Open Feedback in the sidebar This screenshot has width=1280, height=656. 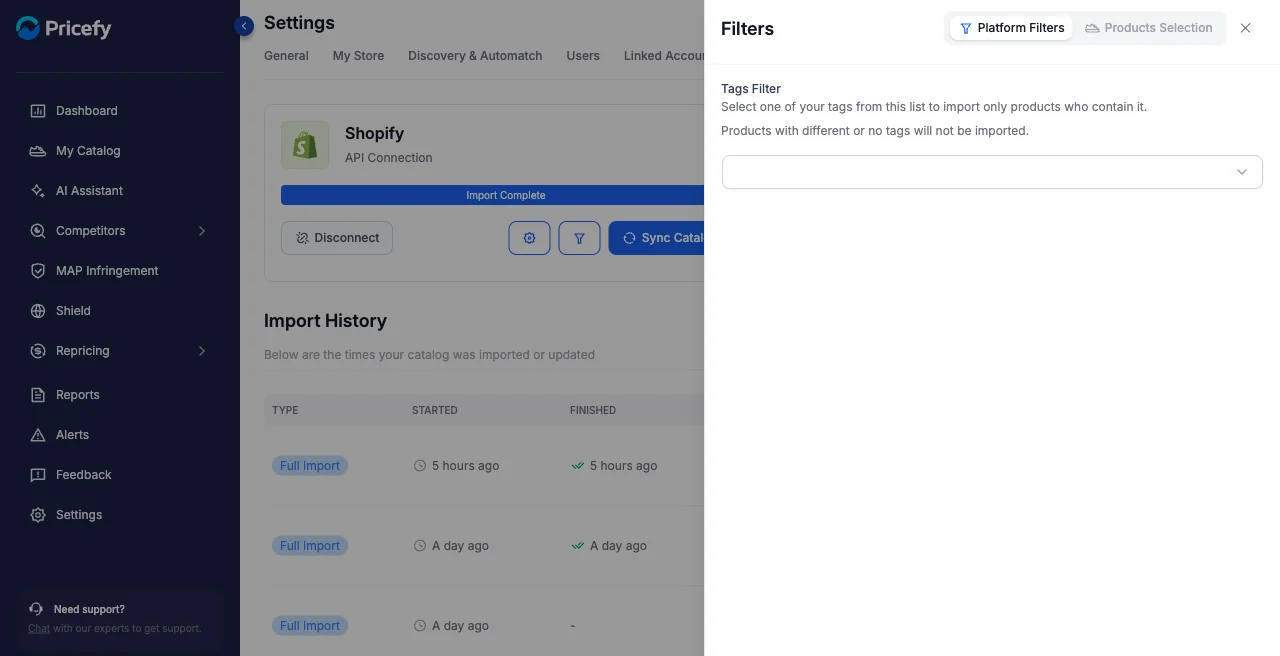pos(83,475)
